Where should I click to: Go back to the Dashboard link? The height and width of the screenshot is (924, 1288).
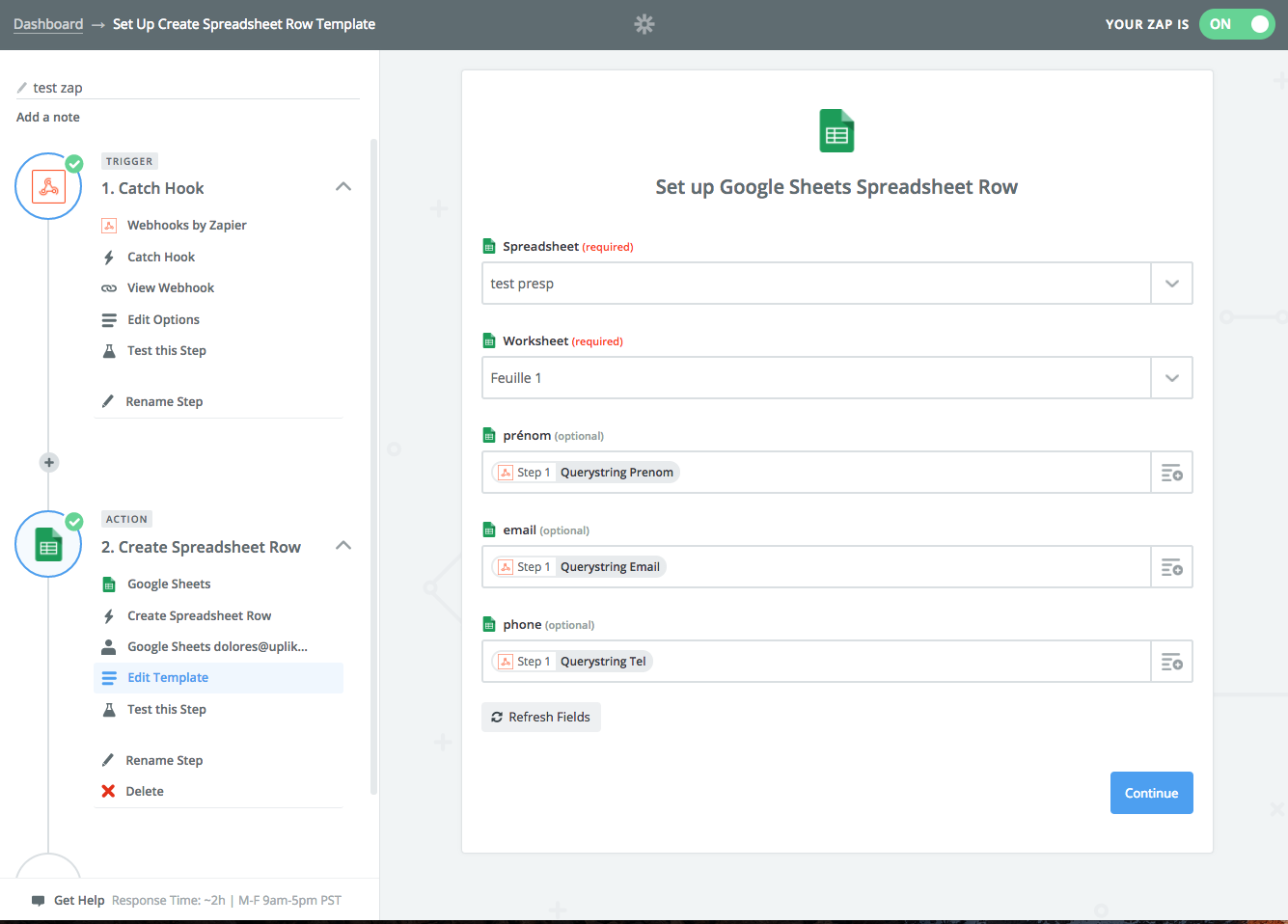(48, 24)
